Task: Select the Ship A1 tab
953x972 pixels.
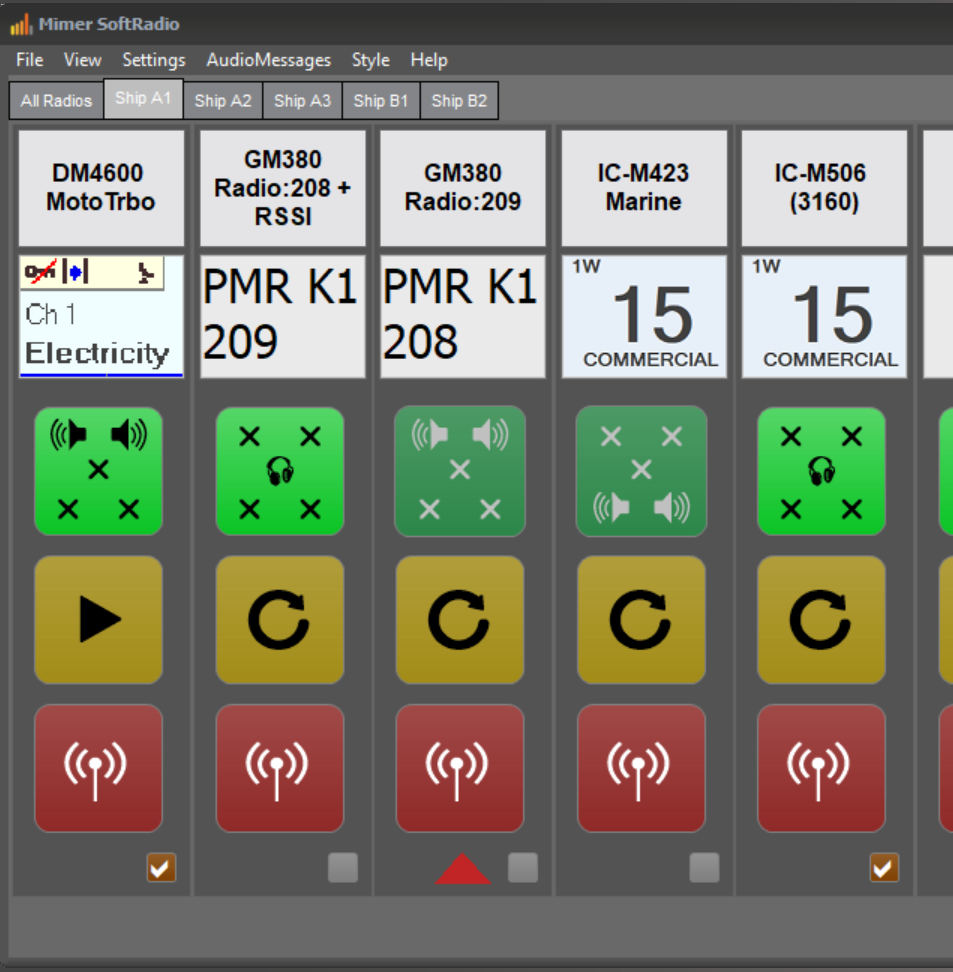Action: point(143,98)
